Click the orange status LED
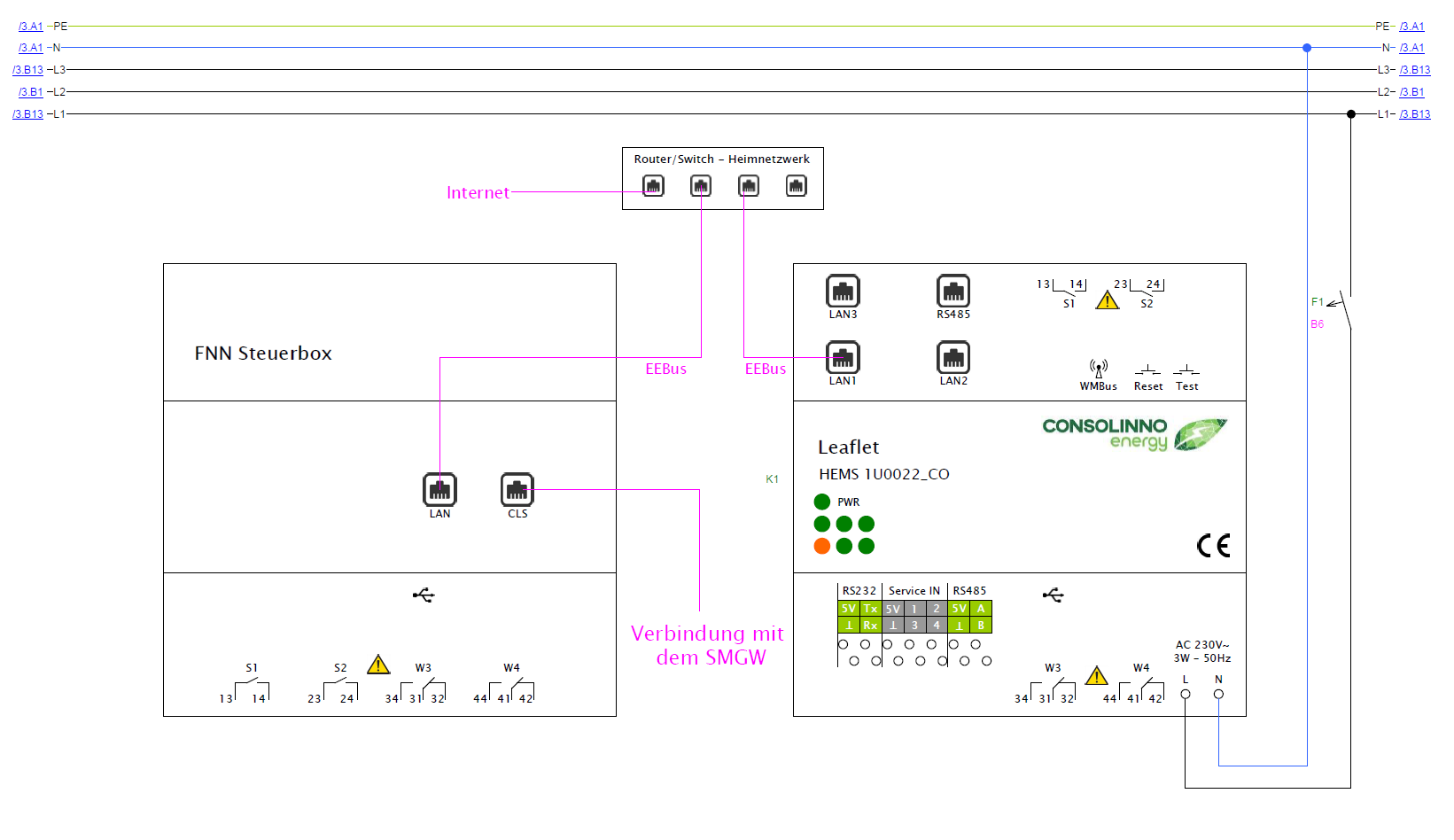The height and width of the screenshot is (840, 1454). (822, 546)
